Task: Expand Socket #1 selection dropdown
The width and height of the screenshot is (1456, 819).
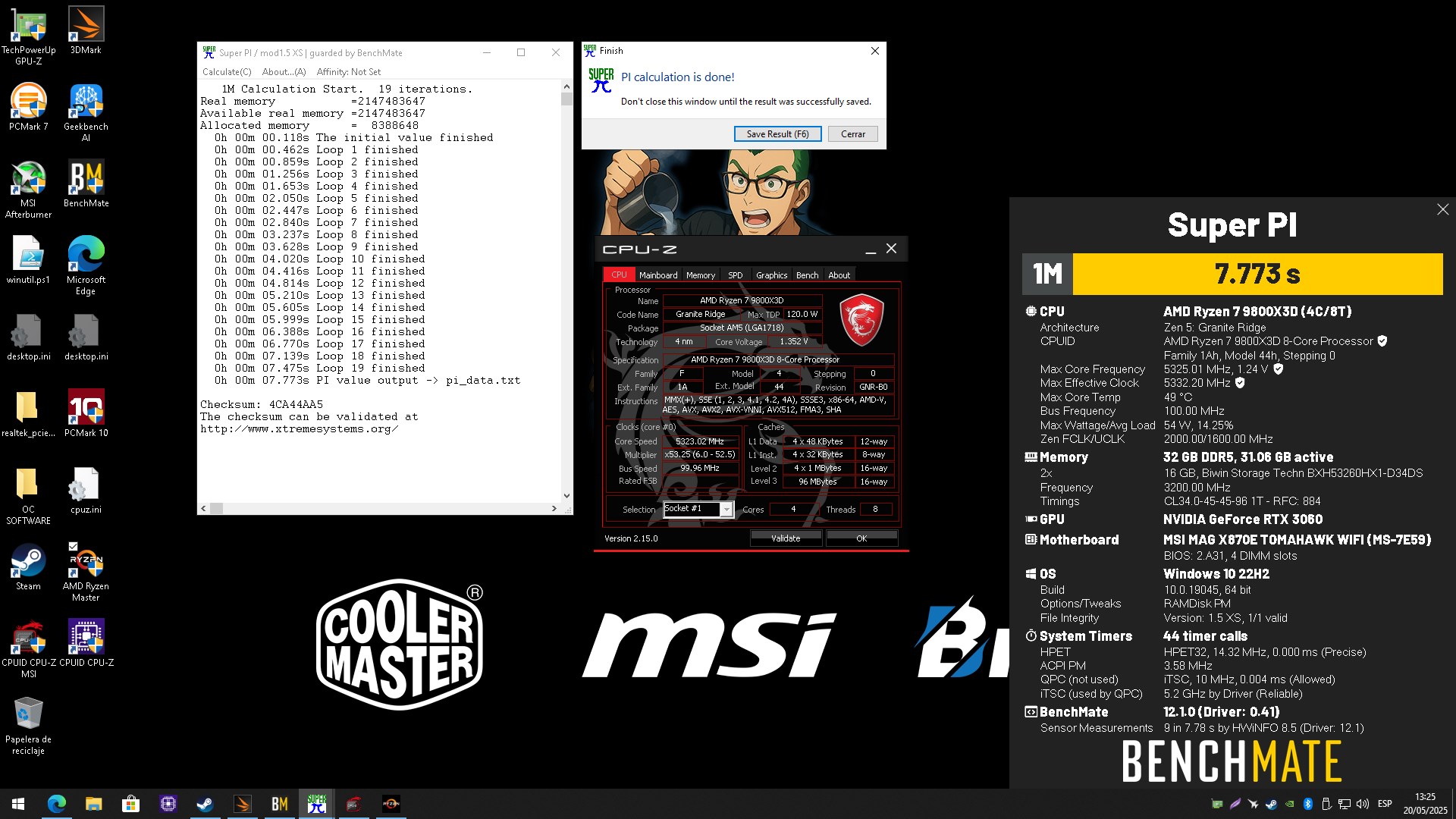Action: tap(726, 509)
